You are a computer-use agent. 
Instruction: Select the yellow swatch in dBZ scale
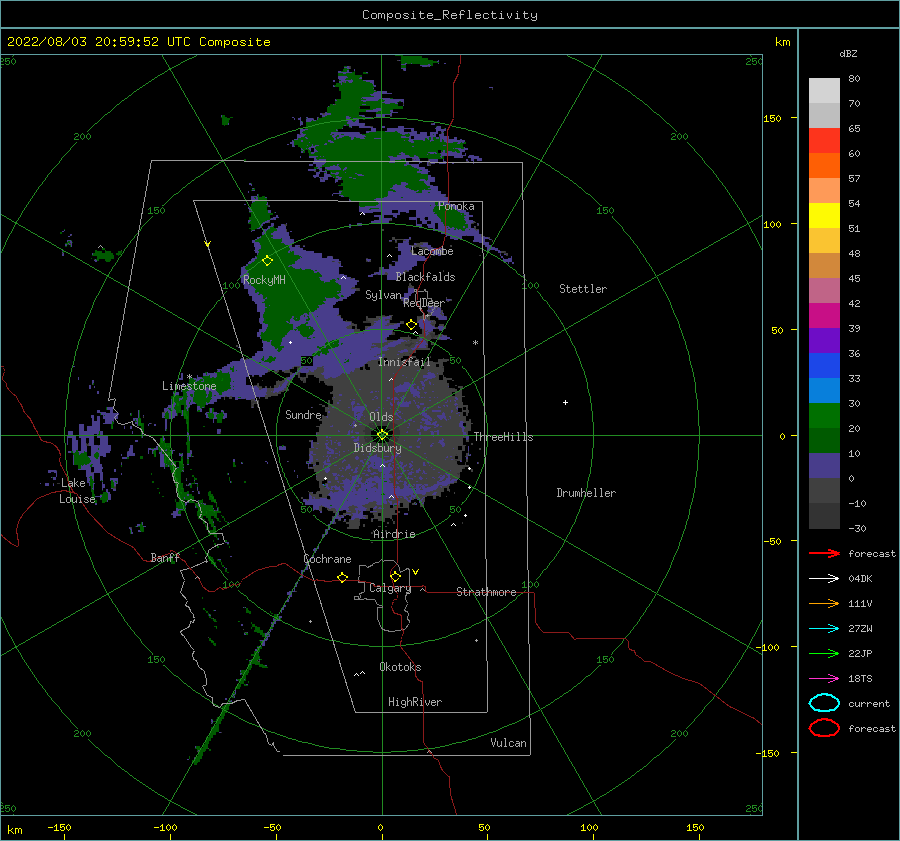[824, 215]
